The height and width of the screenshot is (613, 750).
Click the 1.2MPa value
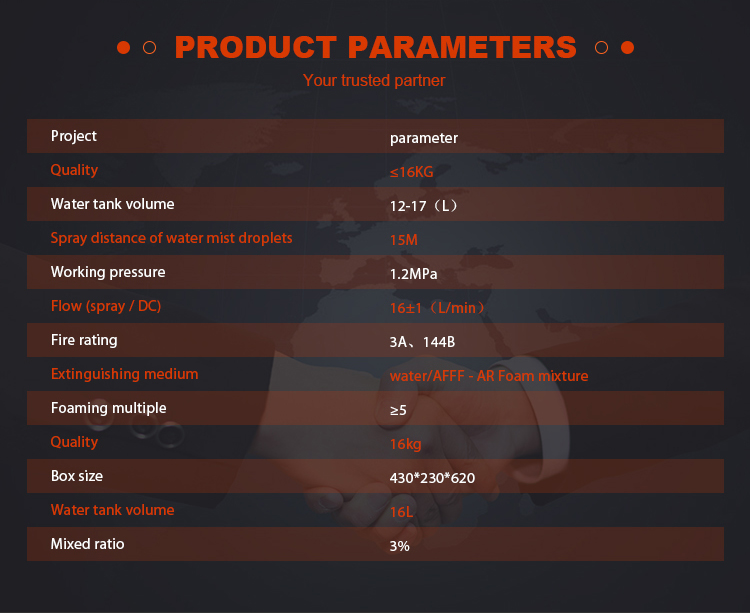pos(413,274)
